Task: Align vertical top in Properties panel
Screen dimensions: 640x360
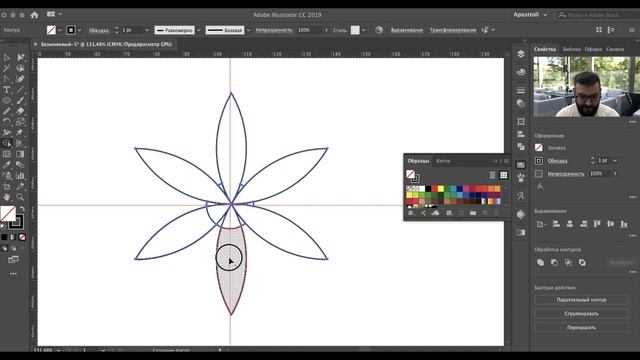Action: pyautogui.click(x=597, y=224)
